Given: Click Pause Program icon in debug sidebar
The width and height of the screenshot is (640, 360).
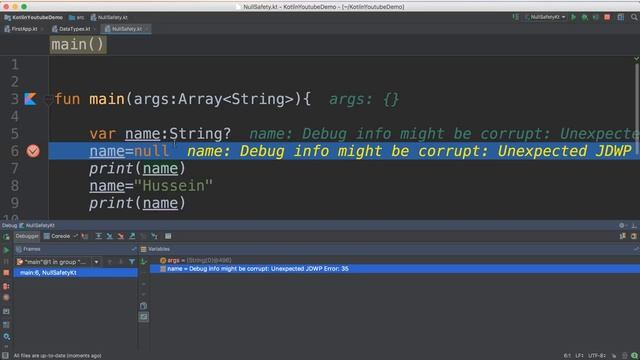Looking at the screenshot, I should pos(6,261).
